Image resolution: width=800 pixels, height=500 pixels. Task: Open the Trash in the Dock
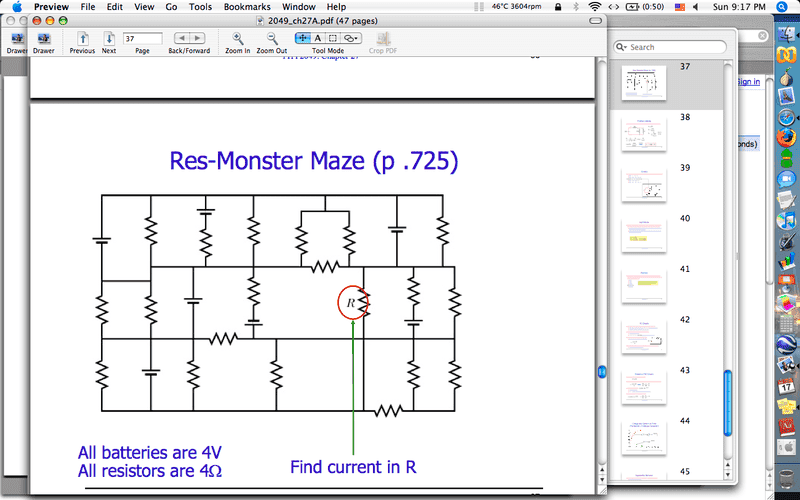[786, 480]
